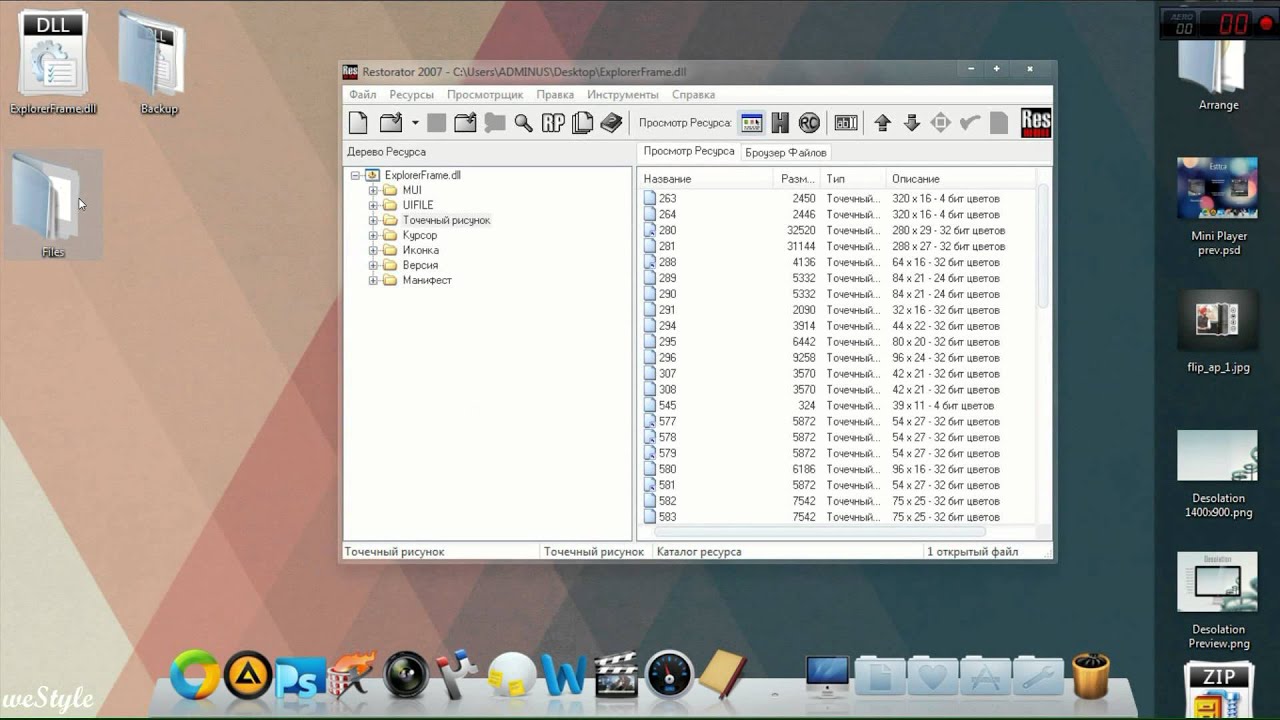Click the Open file toolbar icon
The width and height of the screenshot is (1280, 720).
click(390, 123)
